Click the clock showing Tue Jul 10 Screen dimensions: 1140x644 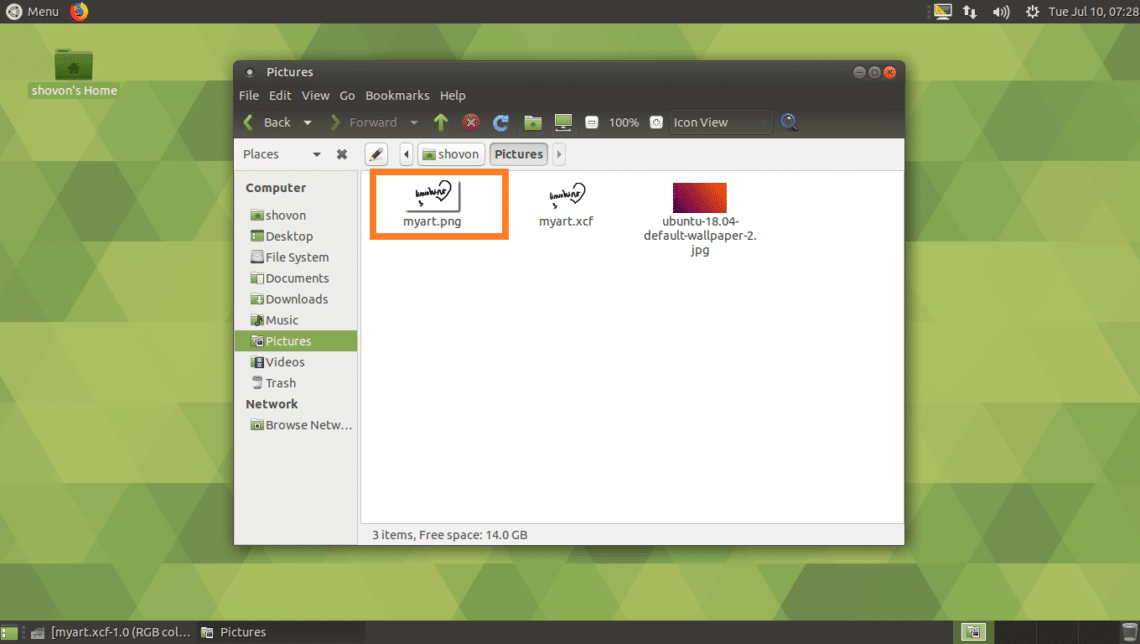pyautogui.click(x=1093, y=12)
